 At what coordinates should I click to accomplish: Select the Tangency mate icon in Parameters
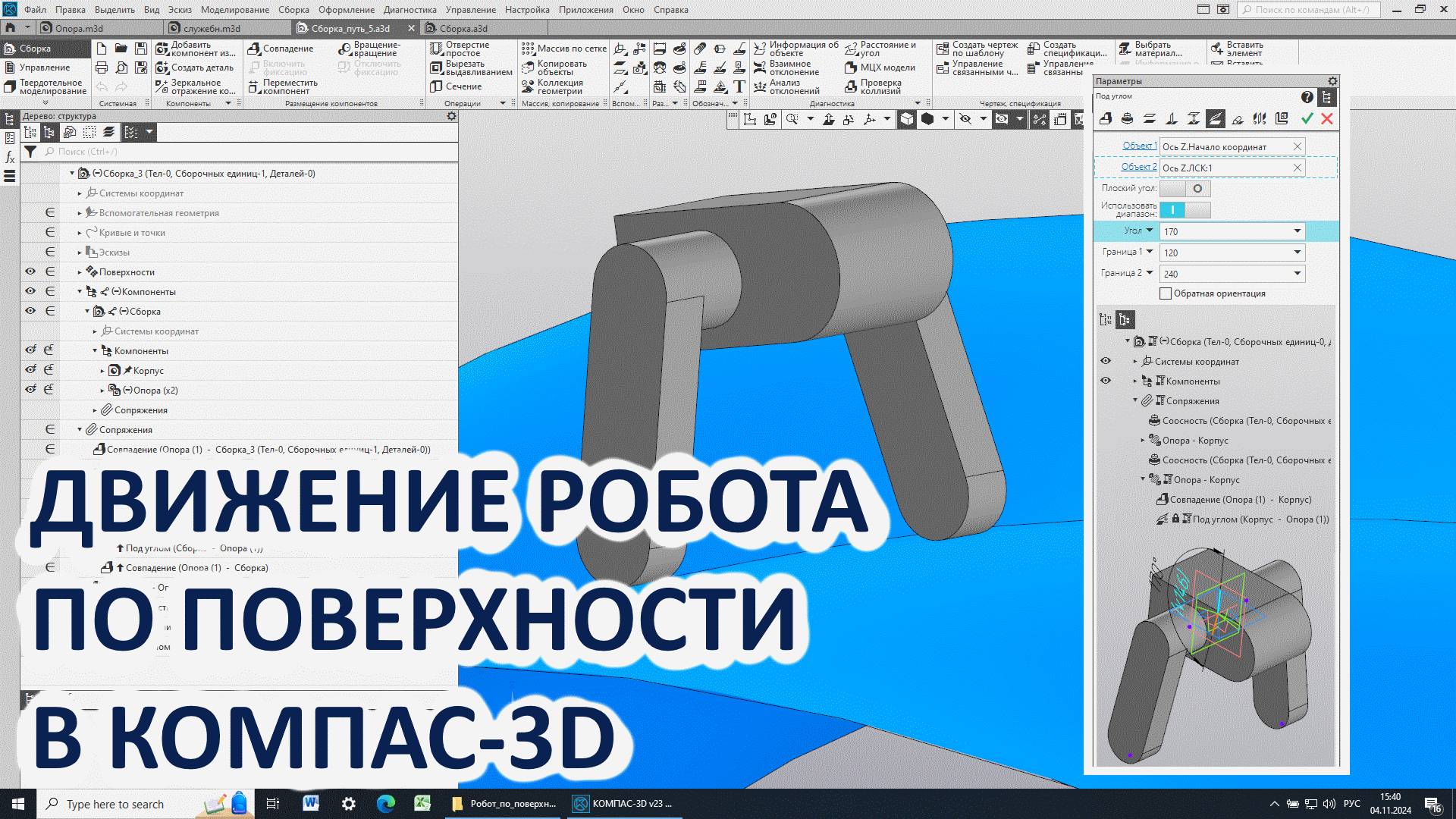(x=1238, y=119)
